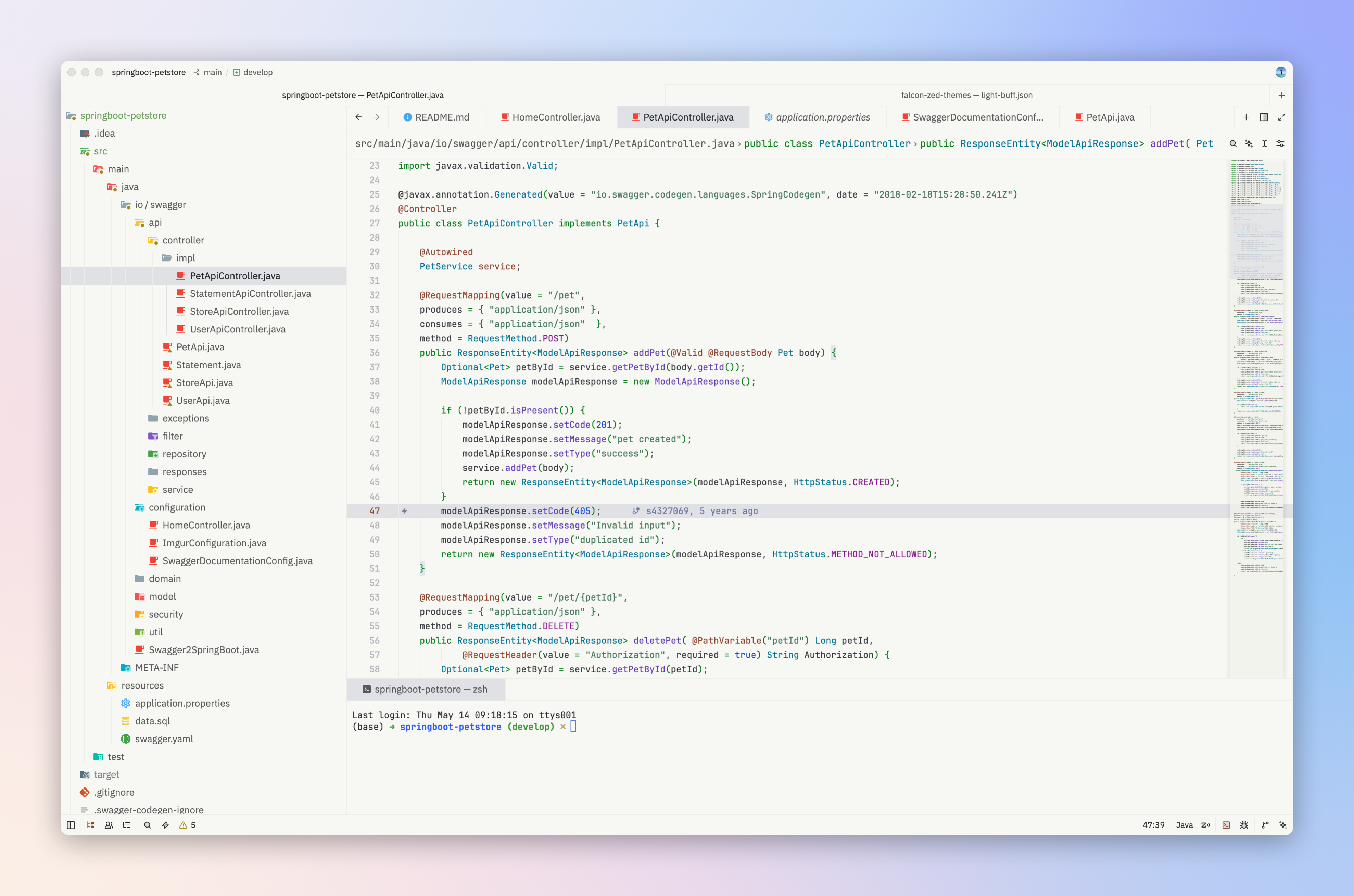Open the debugger bug icon
The image size is (1354, 896).
pos(1244,825)
